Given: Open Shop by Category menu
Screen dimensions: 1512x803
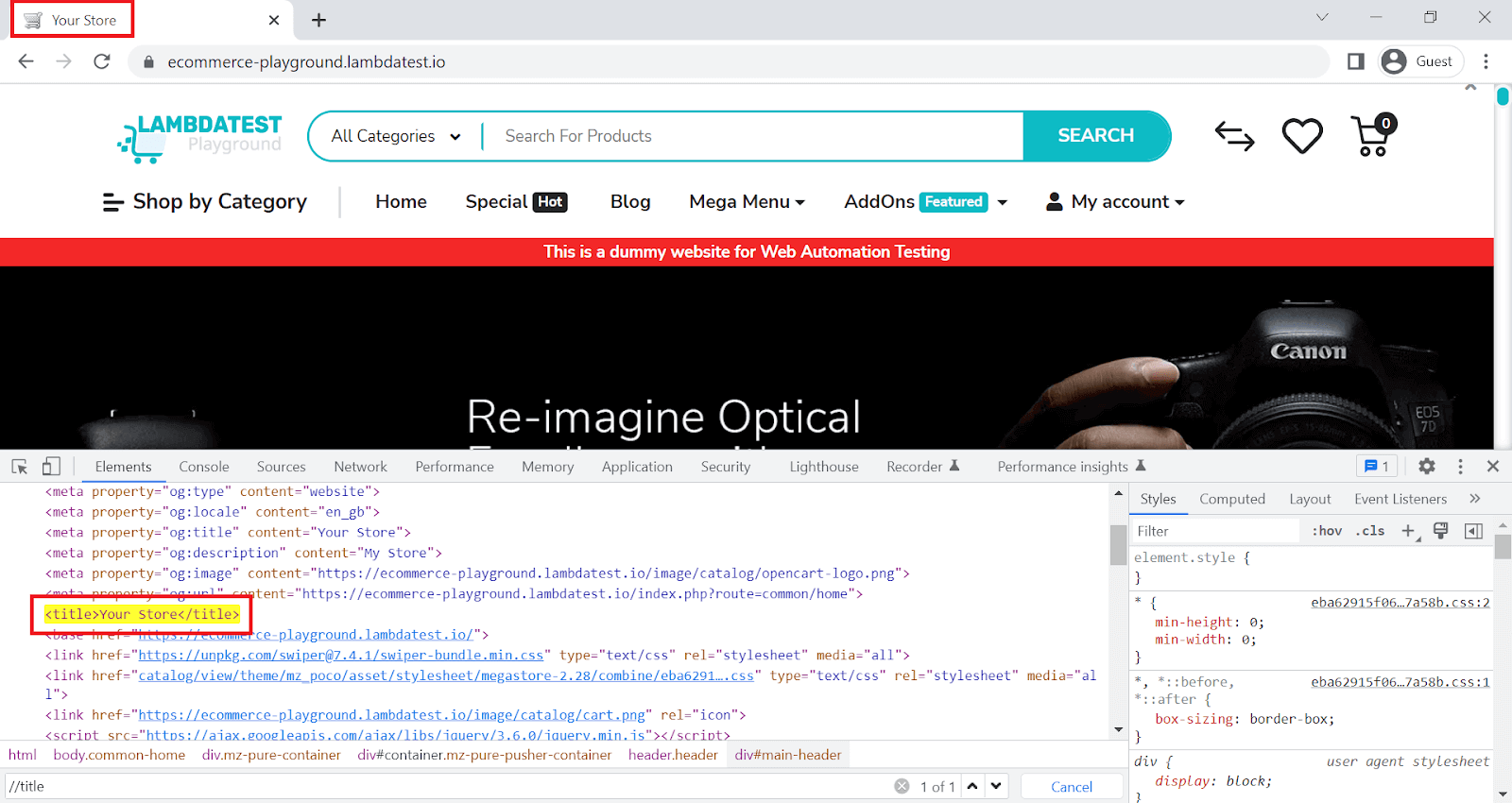Looking at the screenshot, I should tap(205, 202).
